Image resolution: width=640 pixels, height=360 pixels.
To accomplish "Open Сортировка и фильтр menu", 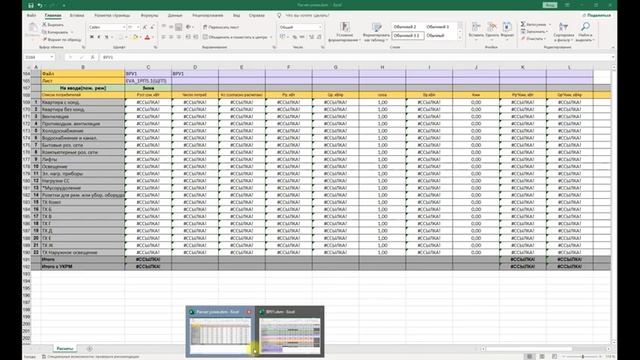I will tap(564, 32).
